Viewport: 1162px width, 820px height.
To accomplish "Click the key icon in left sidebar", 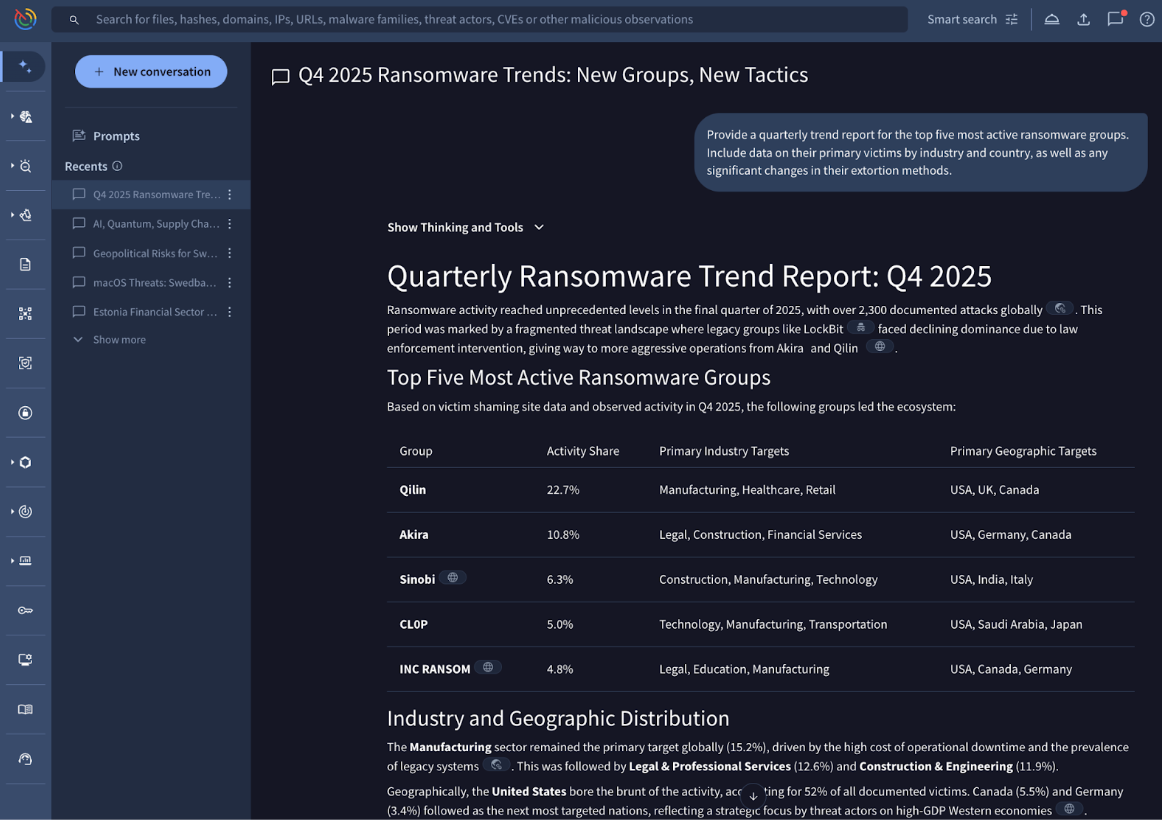I will tap(26, 611).
